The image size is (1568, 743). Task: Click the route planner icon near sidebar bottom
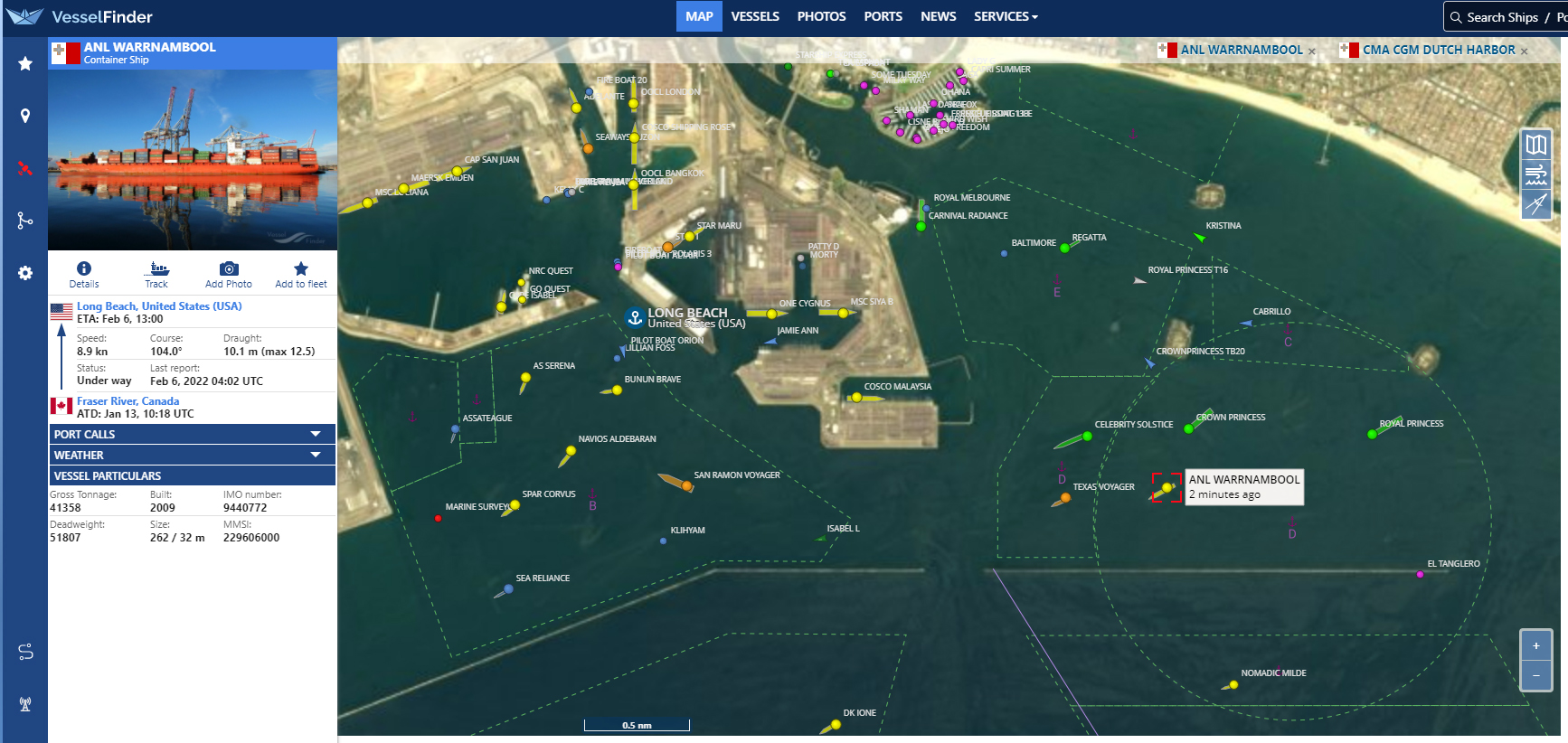[25, 652]
